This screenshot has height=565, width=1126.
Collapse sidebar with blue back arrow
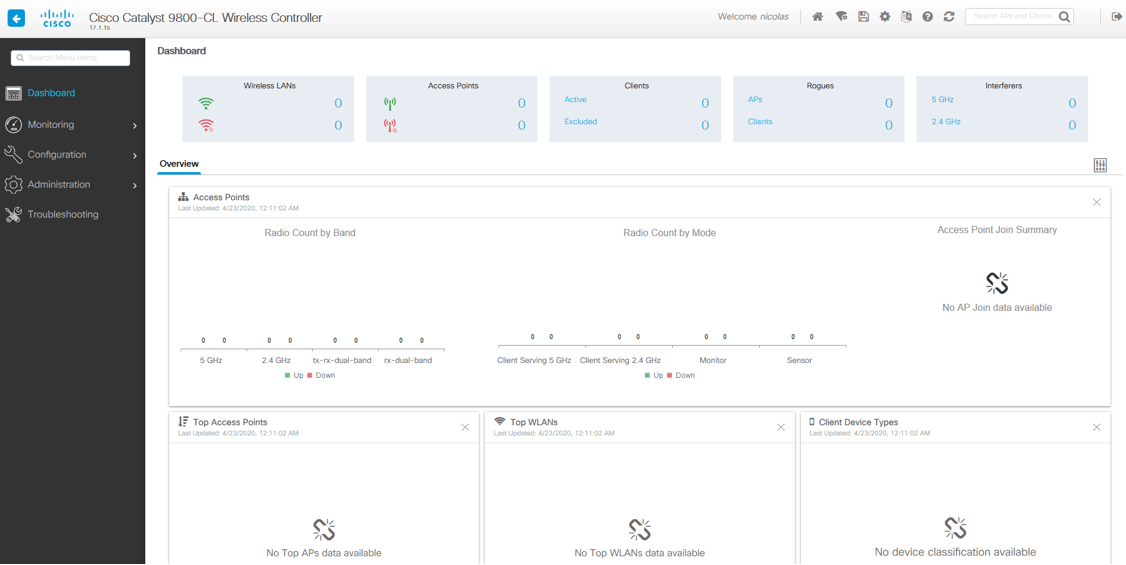(x=16, y=18)
